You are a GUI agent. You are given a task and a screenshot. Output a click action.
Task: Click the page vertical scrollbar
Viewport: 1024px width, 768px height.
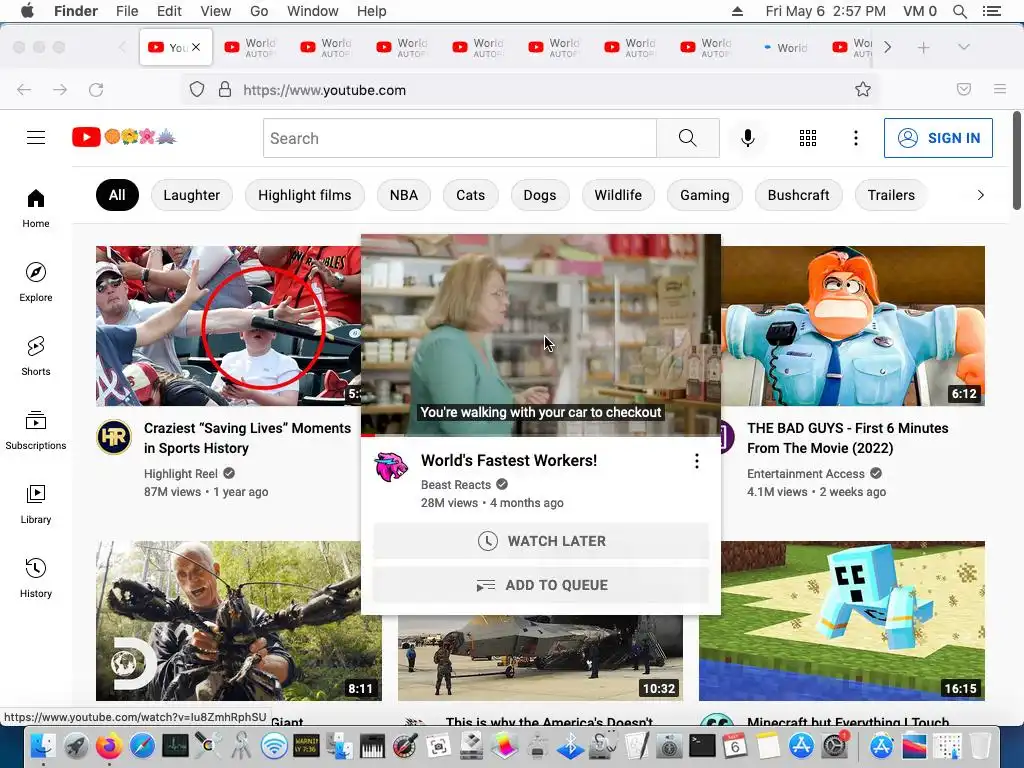[x=1017, y=161]
